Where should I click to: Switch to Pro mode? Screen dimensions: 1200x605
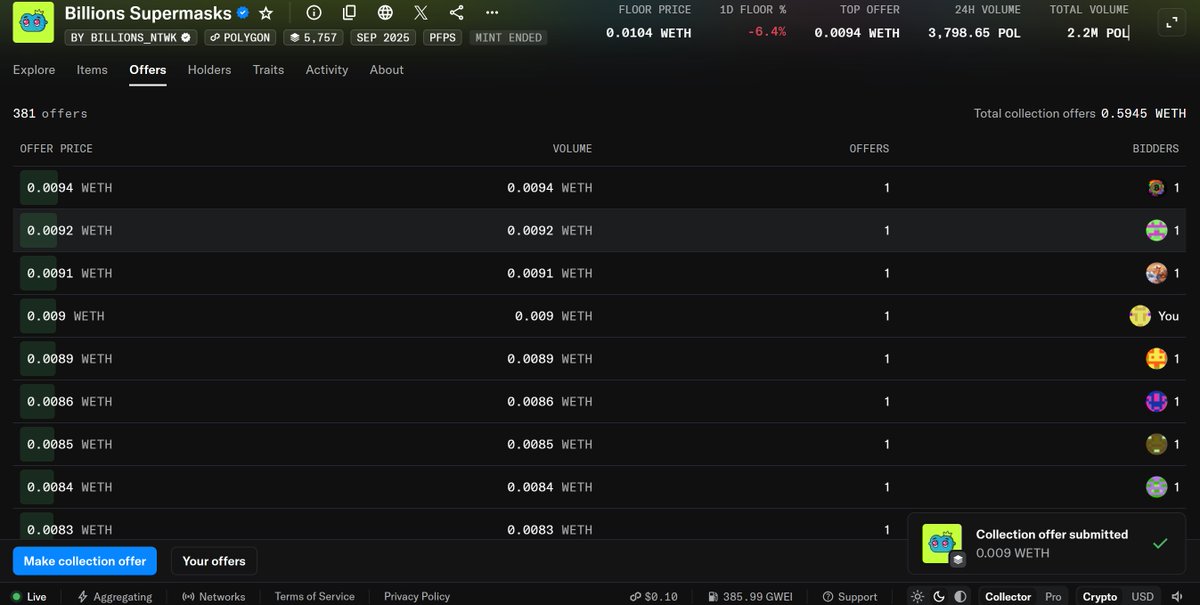coord(1055,596)
